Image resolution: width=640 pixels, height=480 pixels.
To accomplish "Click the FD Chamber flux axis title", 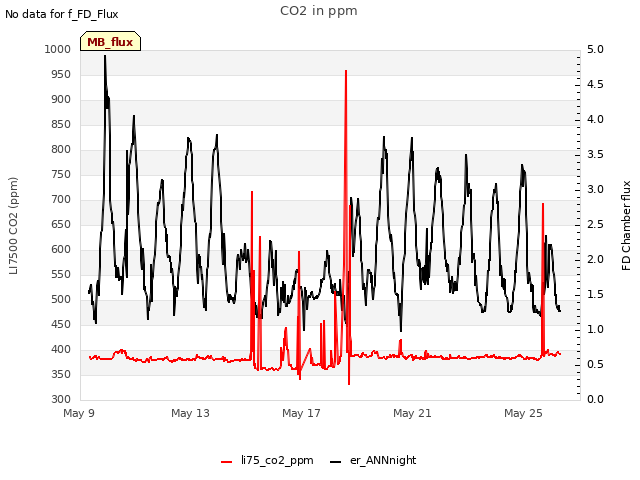I will click(626, 226).
